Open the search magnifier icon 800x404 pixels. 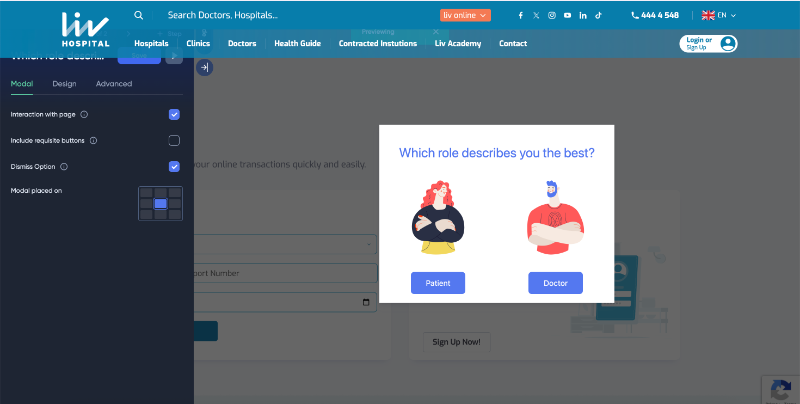[138, 15]
